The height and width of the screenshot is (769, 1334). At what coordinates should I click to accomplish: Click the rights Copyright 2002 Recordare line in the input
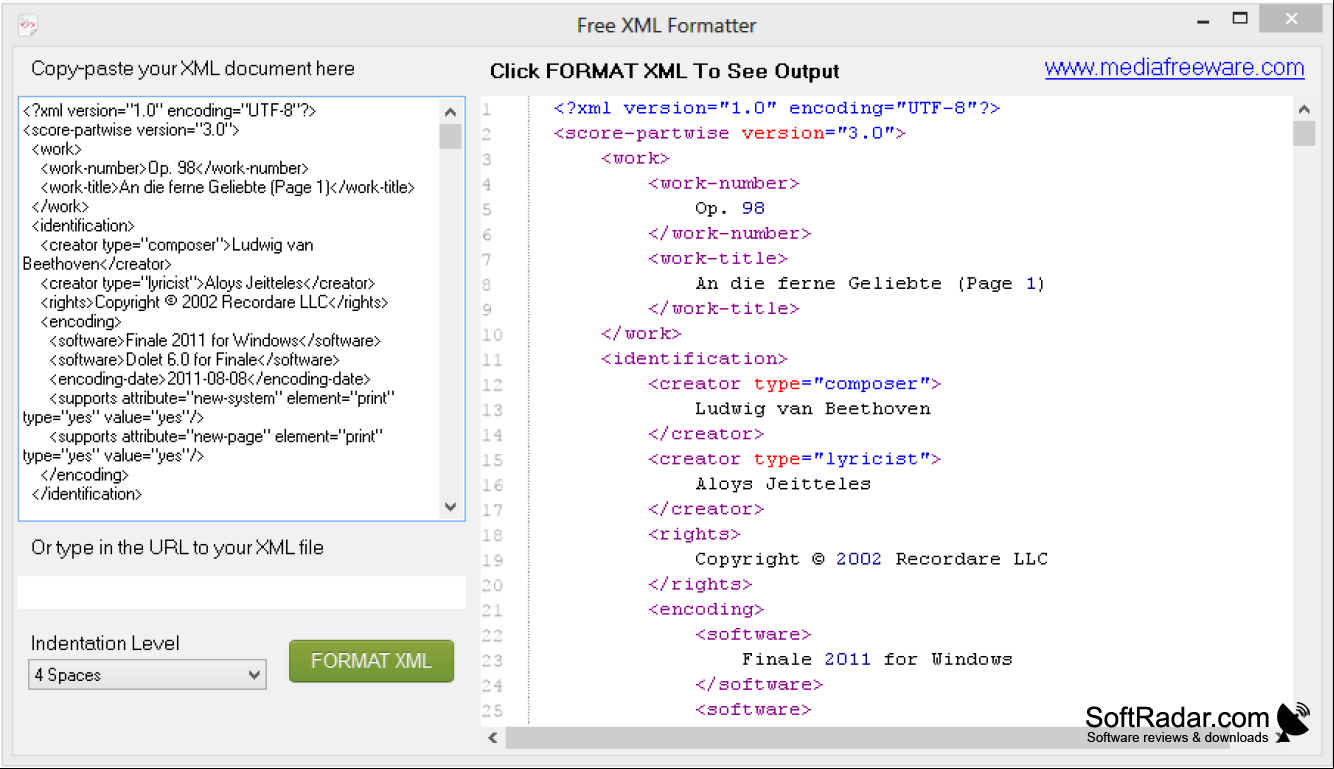[x=215, y=302]
